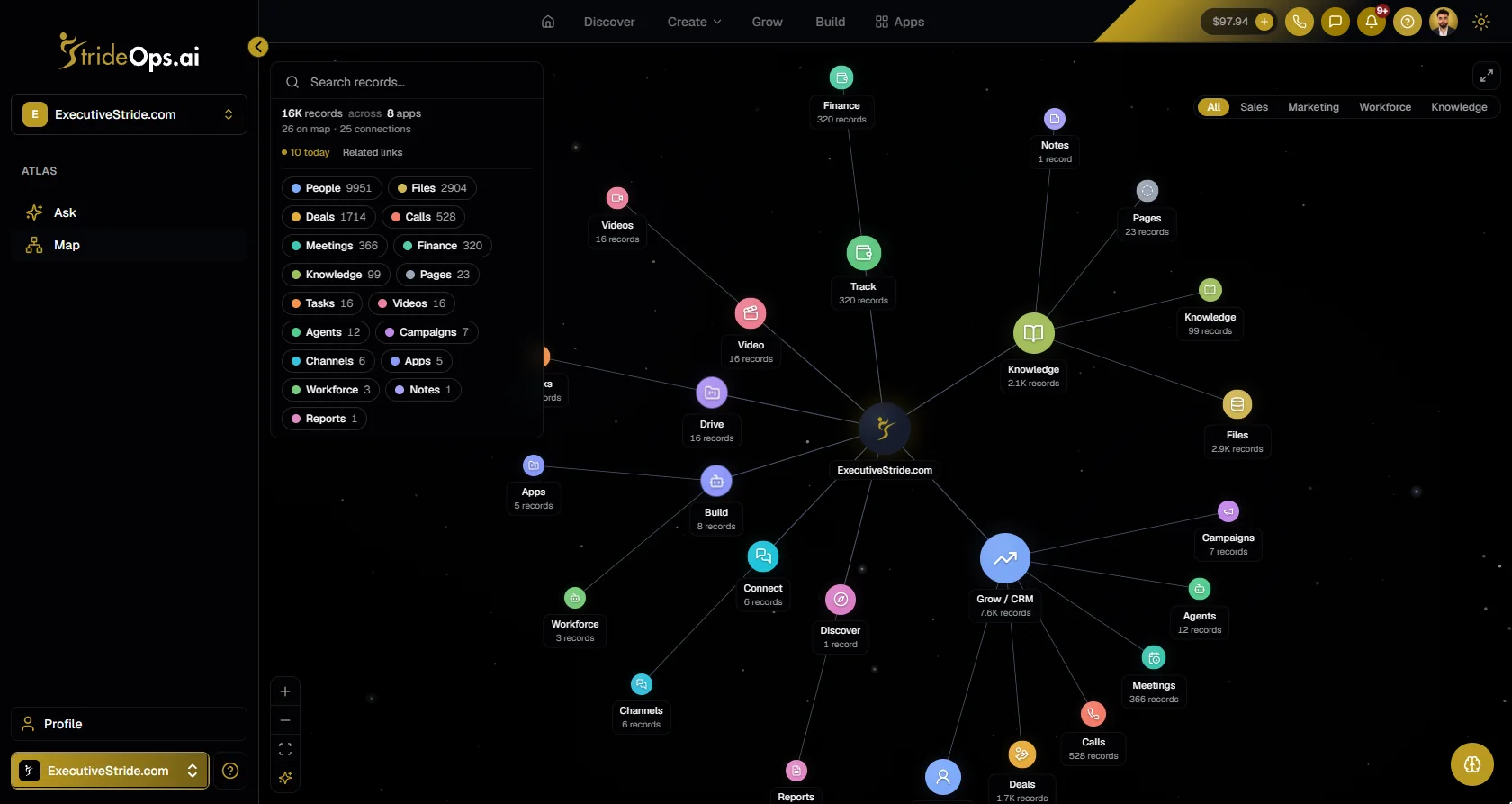1512x804 pixels.
Task: Open the Apps menu item
Action: [x=900, y=22]
